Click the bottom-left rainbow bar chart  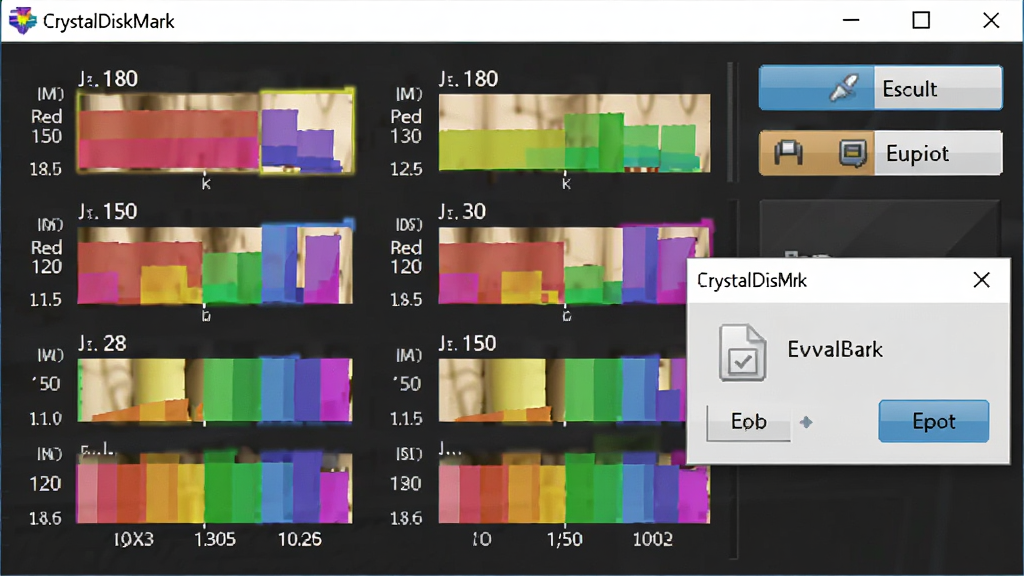[x=214, y=488]
